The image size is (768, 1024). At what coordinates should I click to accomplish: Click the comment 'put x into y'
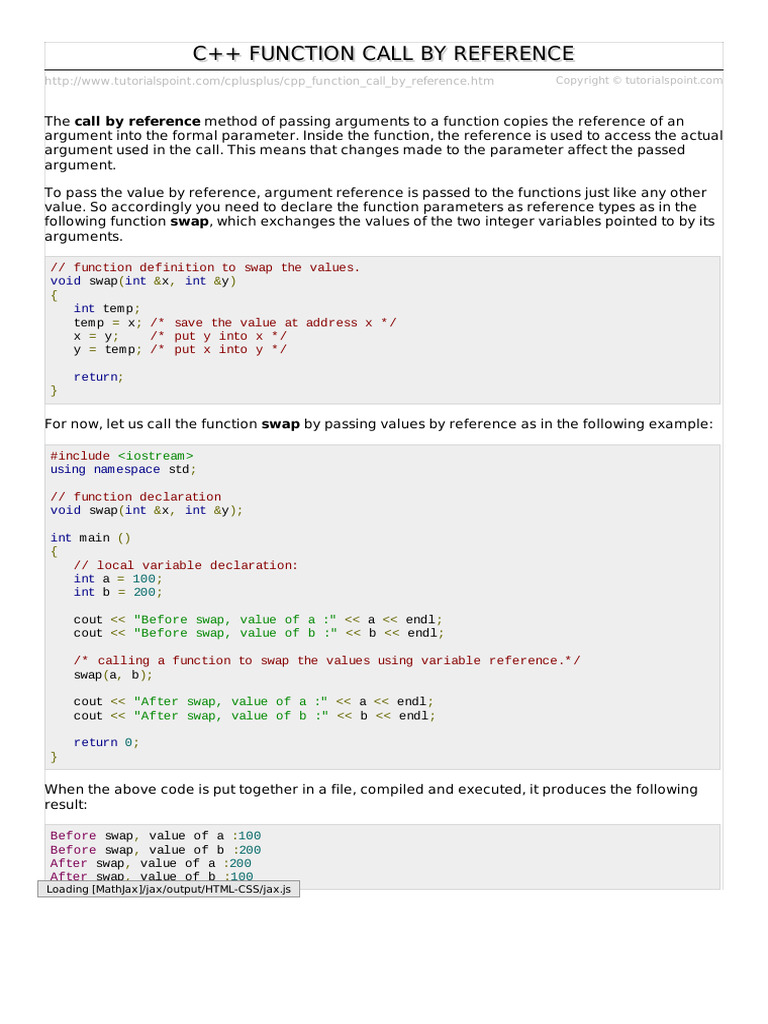point(218,349)
